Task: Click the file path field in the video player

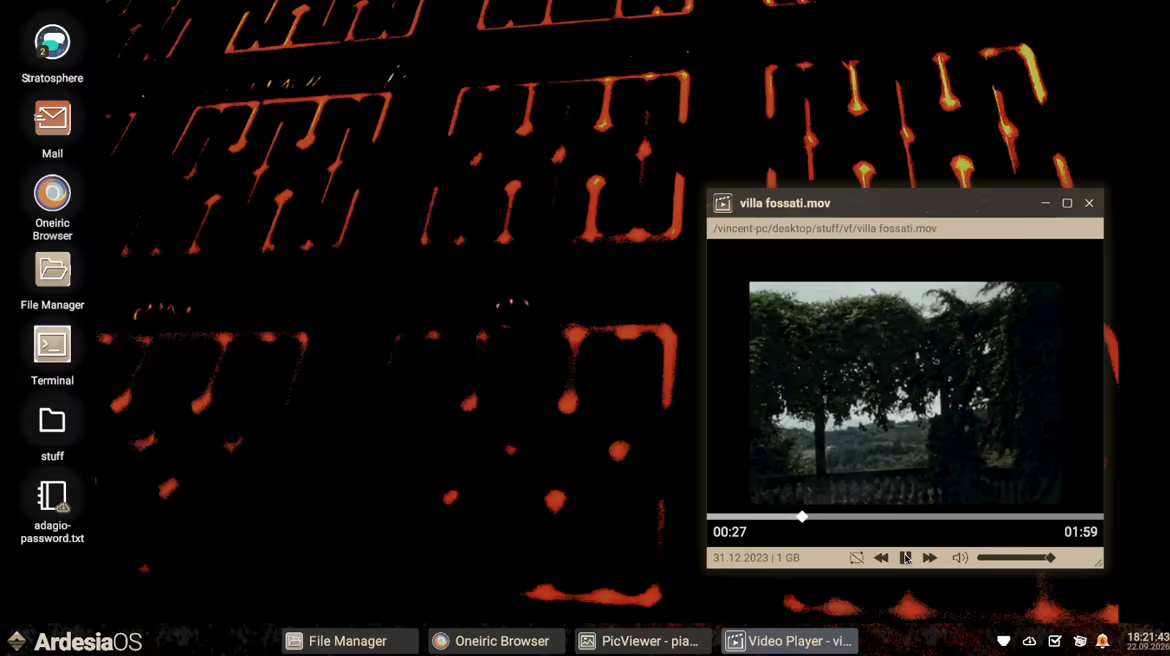Action: (x=905, y=228)
